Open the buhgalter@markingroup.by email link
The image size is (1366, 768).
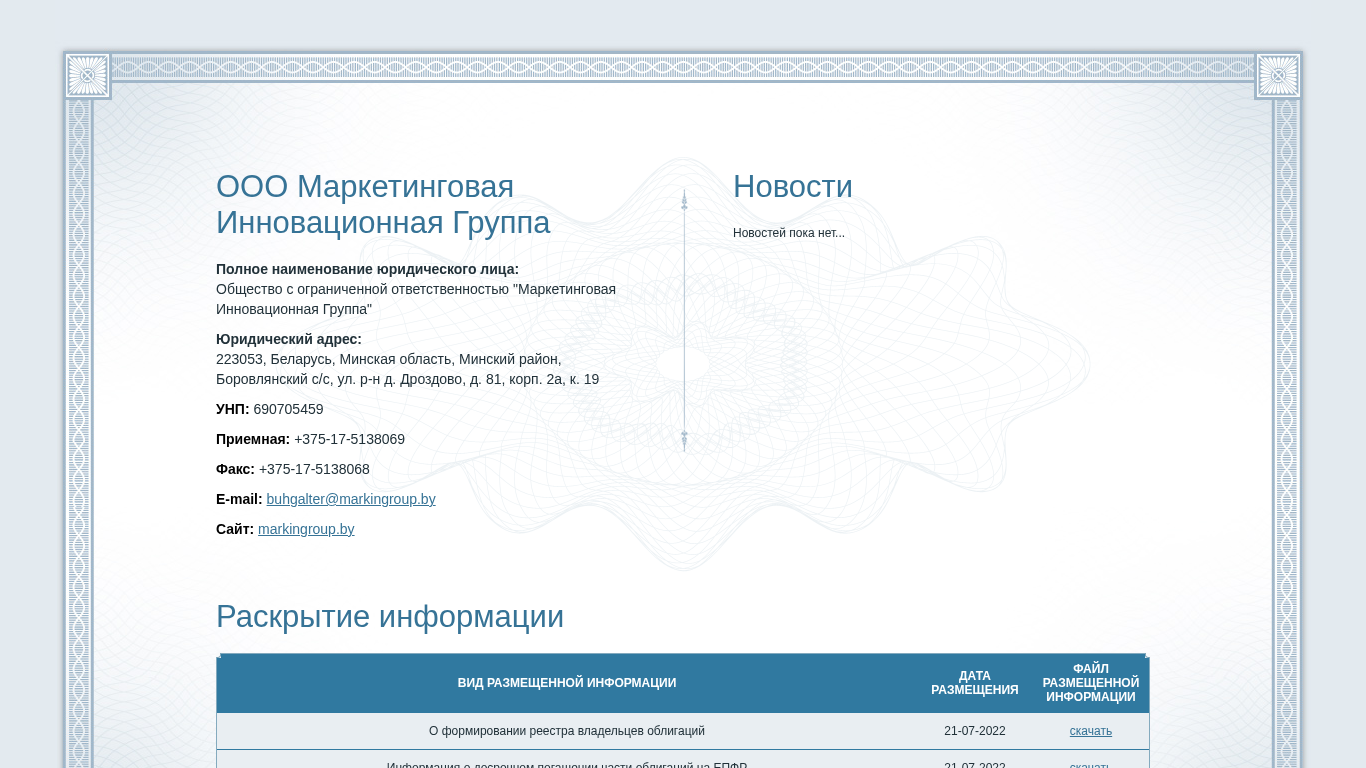tap(350, 499)
